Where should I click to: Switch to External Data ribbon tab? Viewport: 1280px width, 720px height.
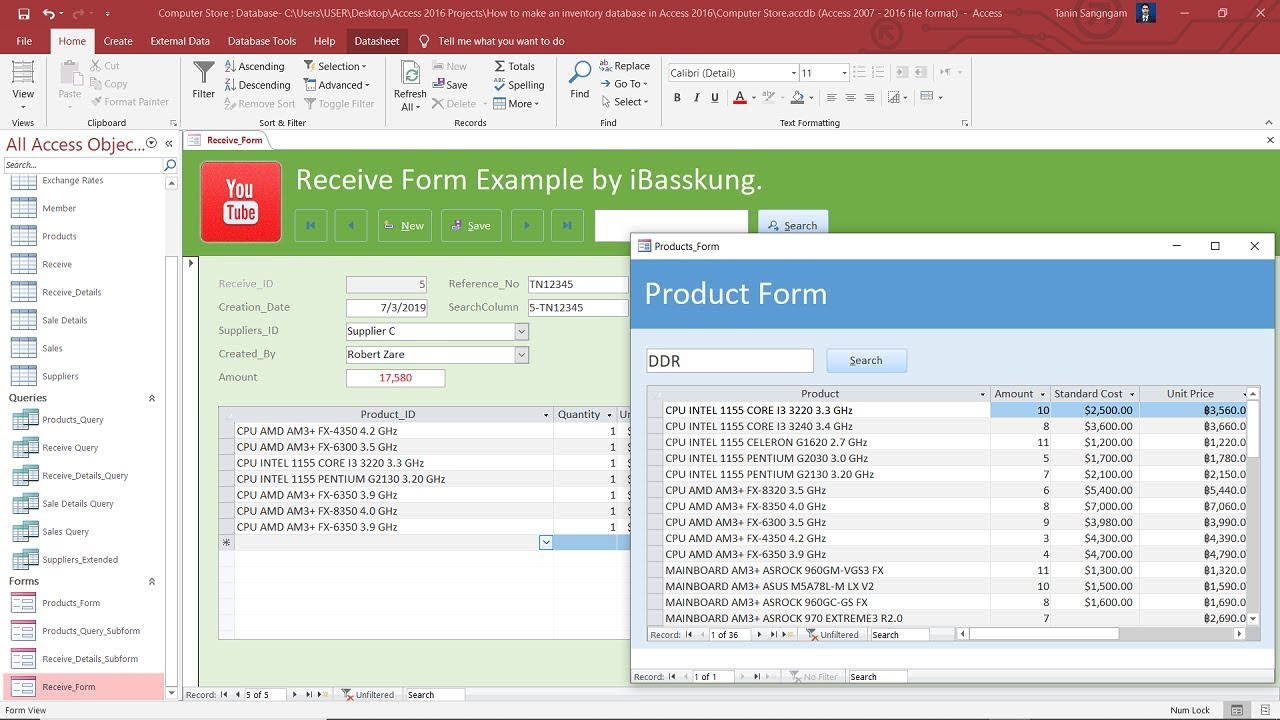(x=180, y=41)
